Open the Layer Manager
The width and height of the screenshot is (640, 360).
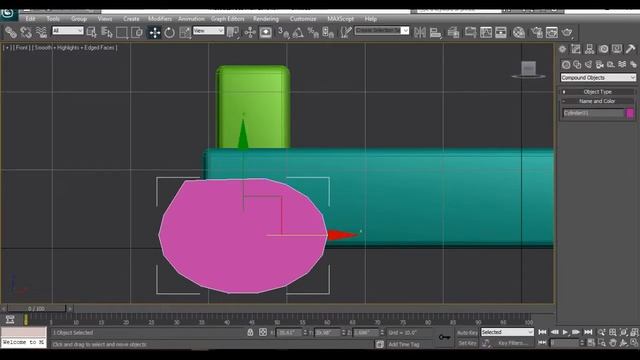pyautogui.click(x=453, y=32)
